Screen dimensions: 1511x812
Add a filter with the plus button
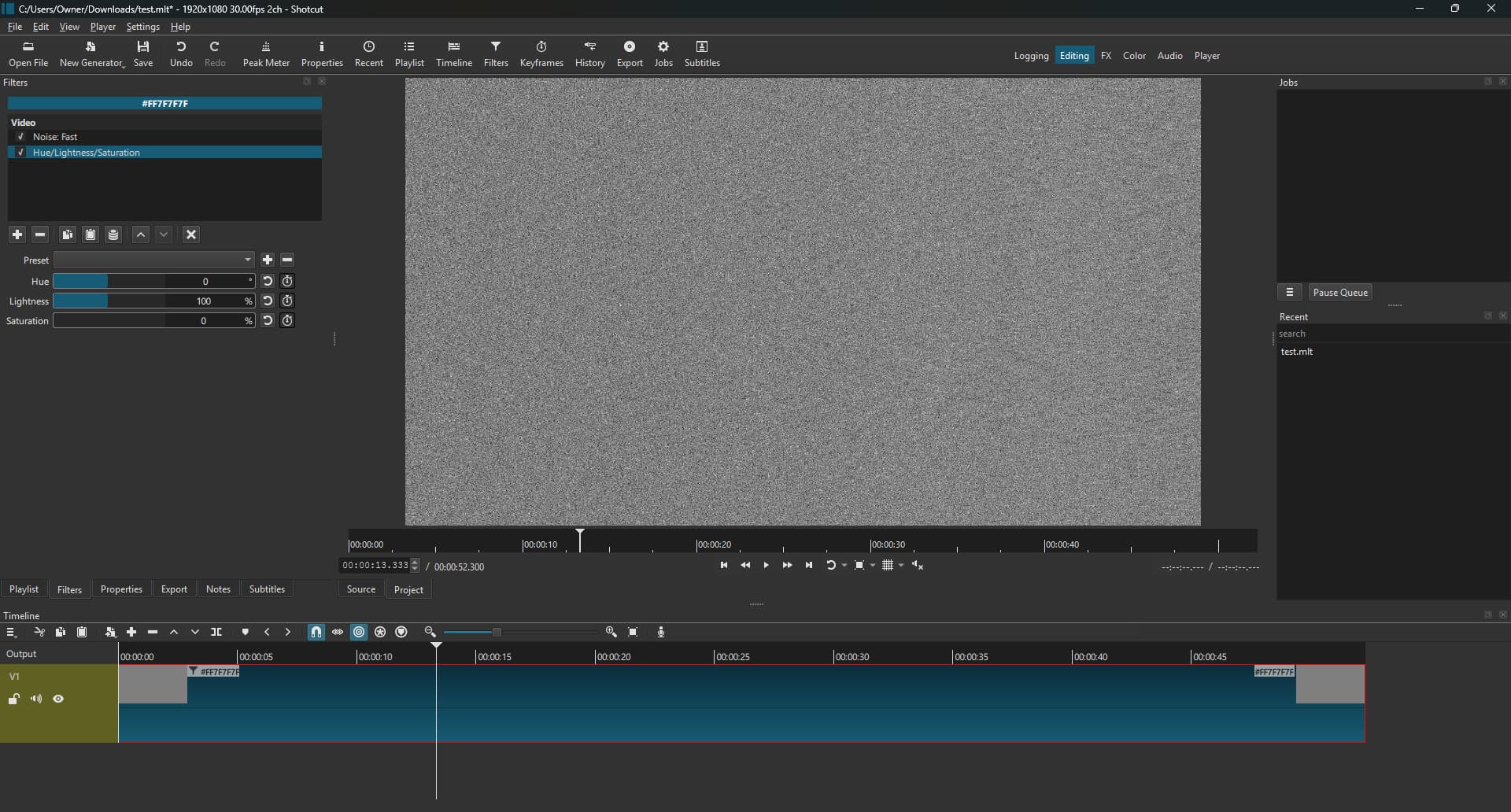pyautogui.click(x=17, y=234)
